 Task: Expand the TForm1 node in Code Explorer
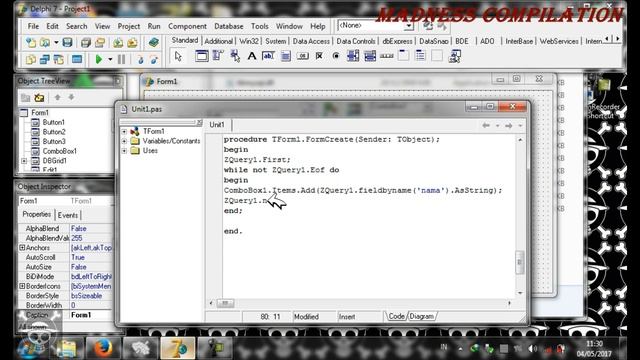click(124, 131)
